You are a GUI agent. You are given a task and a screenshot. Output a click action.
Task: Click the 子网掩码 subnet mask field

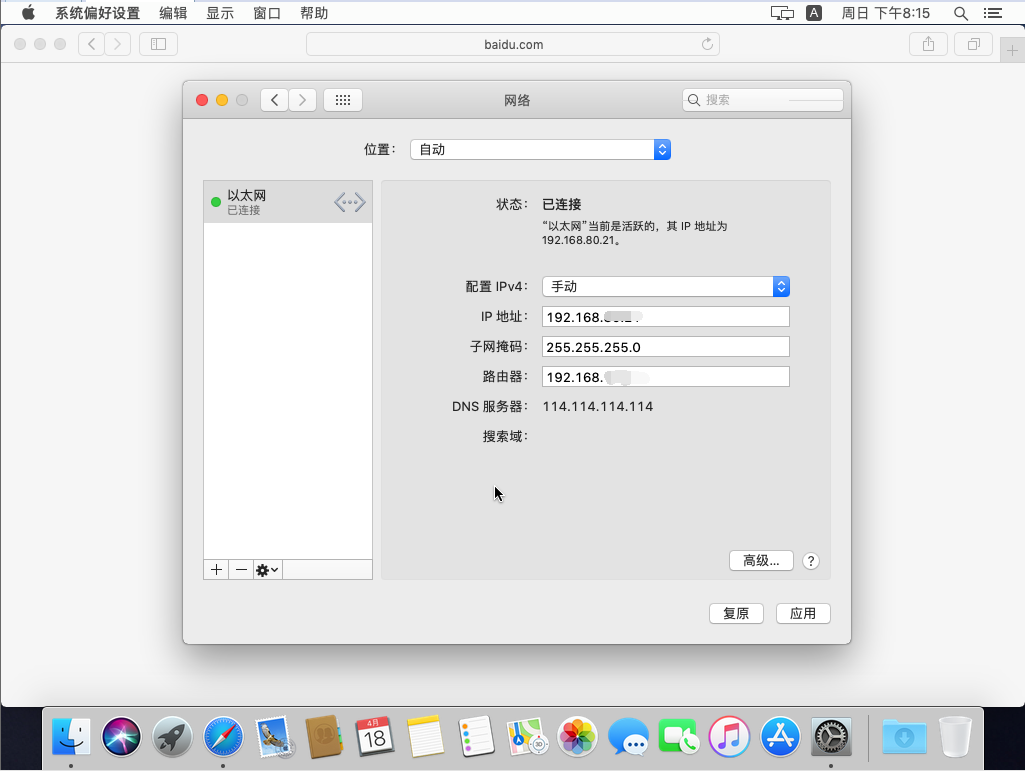pyautogui.click(x=665, y=347)
